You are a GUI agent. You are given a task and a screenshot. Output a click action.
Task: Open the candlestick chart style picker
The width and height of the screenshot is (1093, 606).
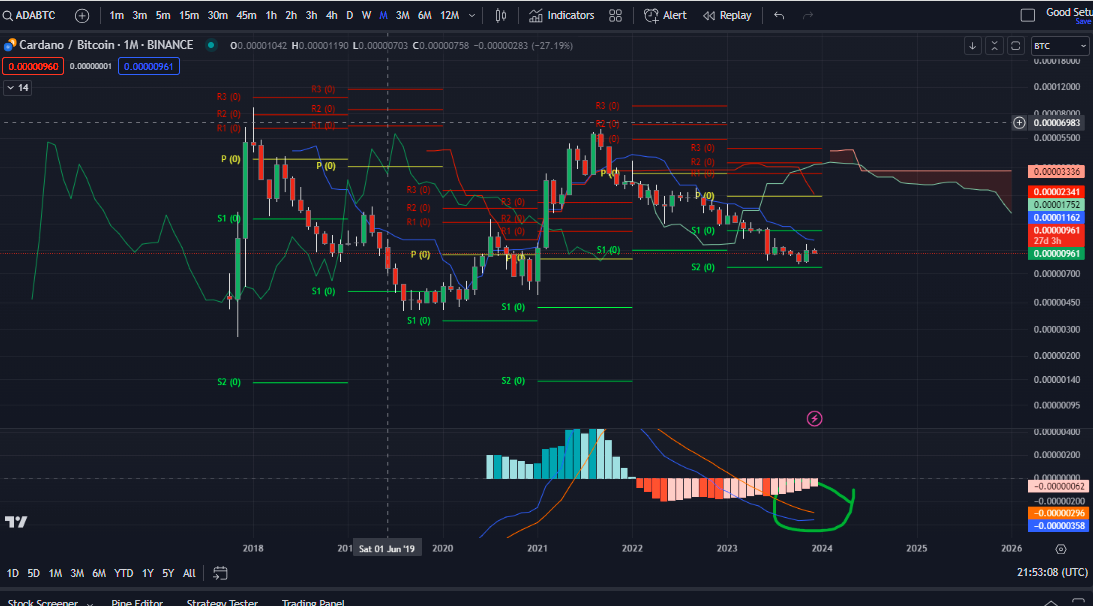coord(501,16)
